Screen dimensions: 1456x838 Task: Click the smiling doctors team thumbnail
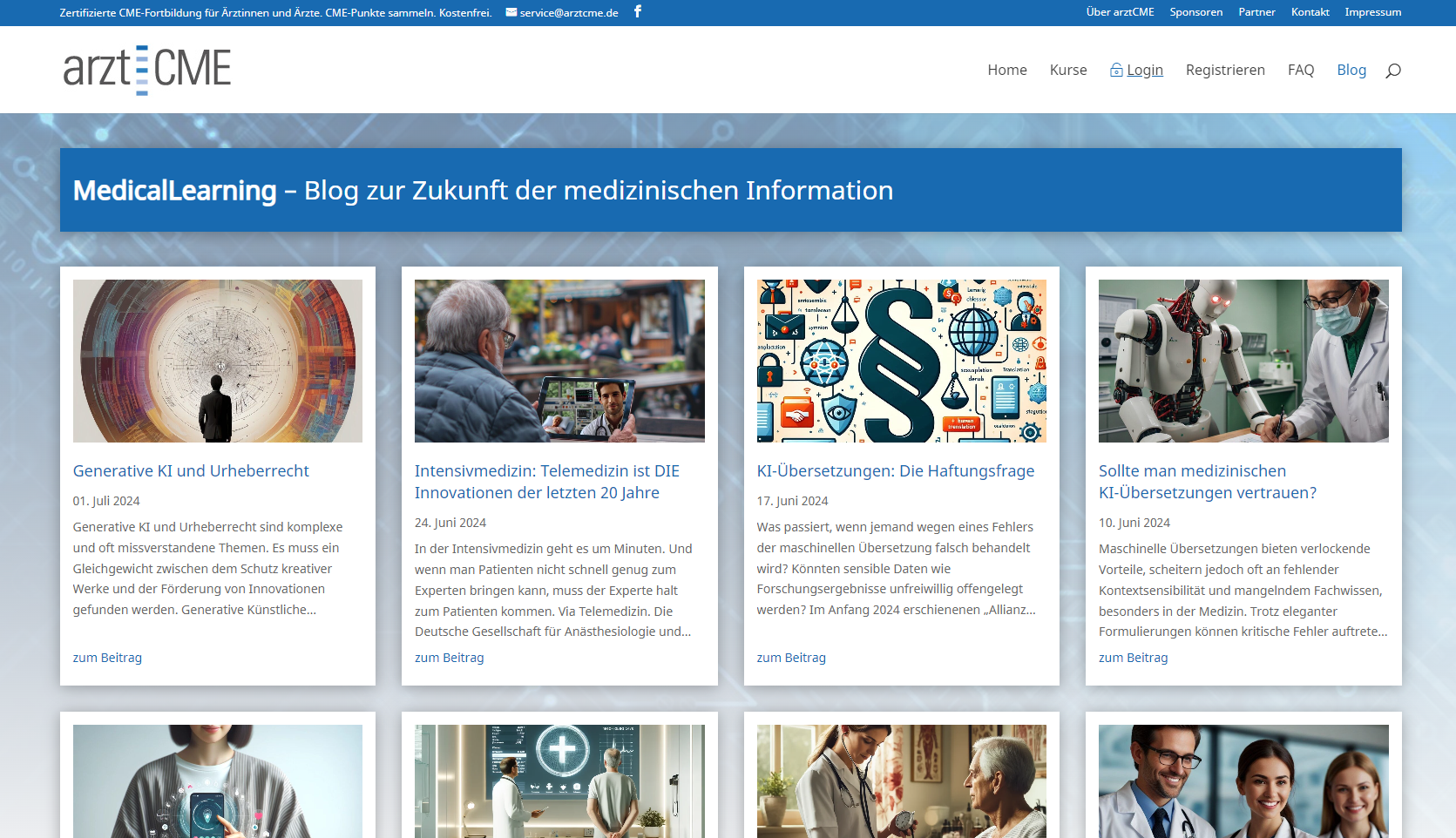pos(1243,781)
